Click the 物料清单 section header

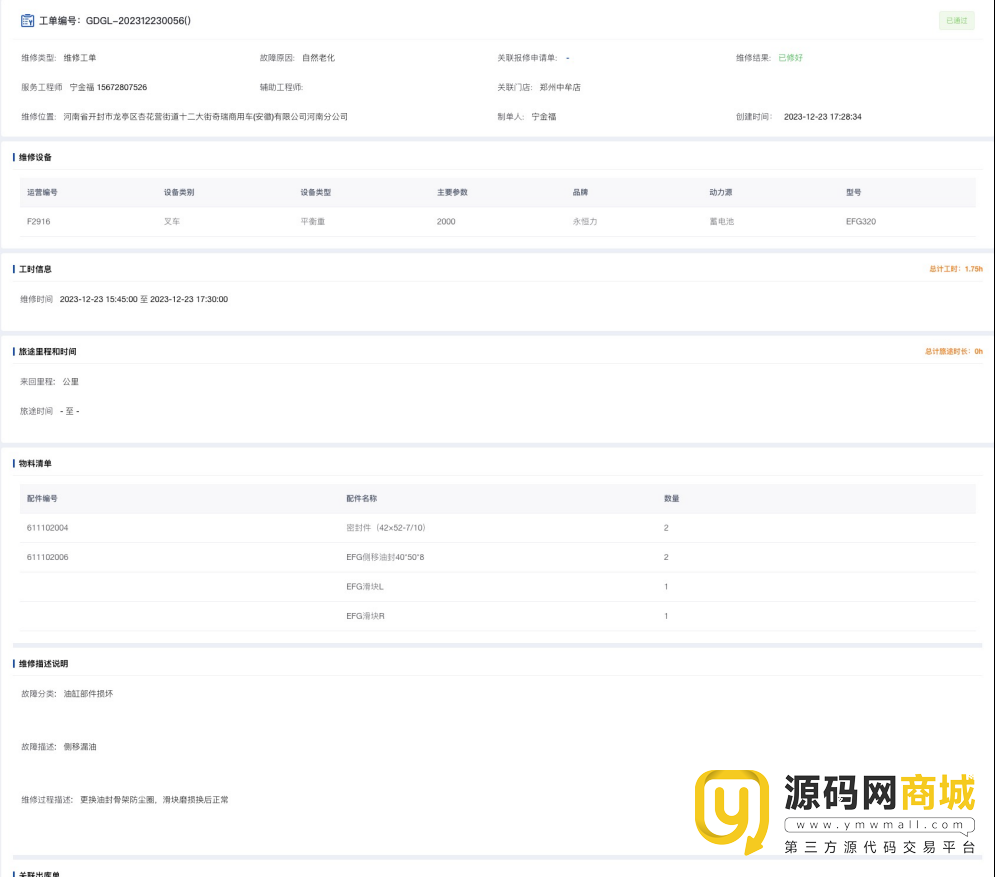[35, 464]
